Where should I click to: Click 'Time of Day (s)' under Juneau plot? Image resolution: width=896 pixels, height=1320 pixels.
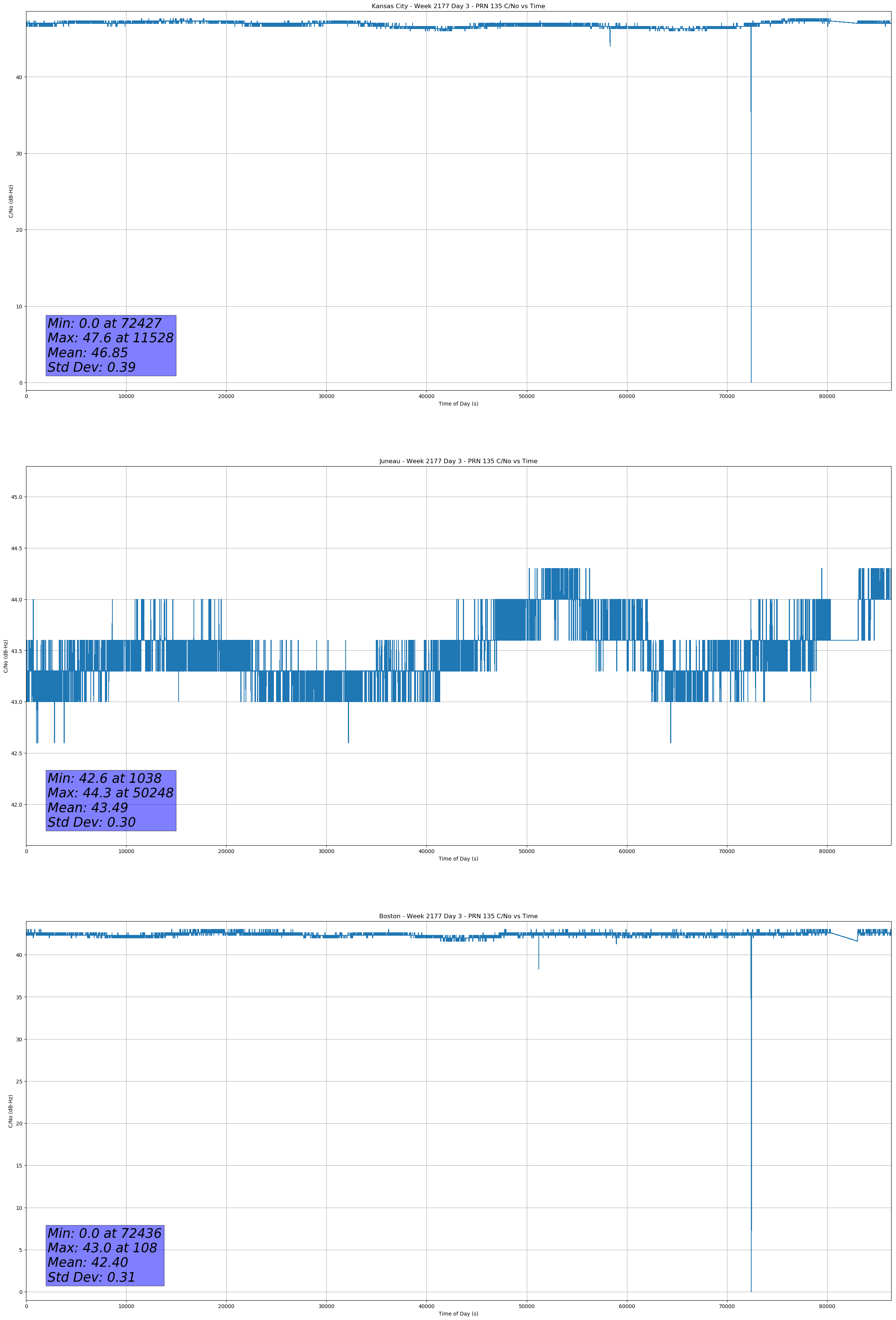pos(458,859)
